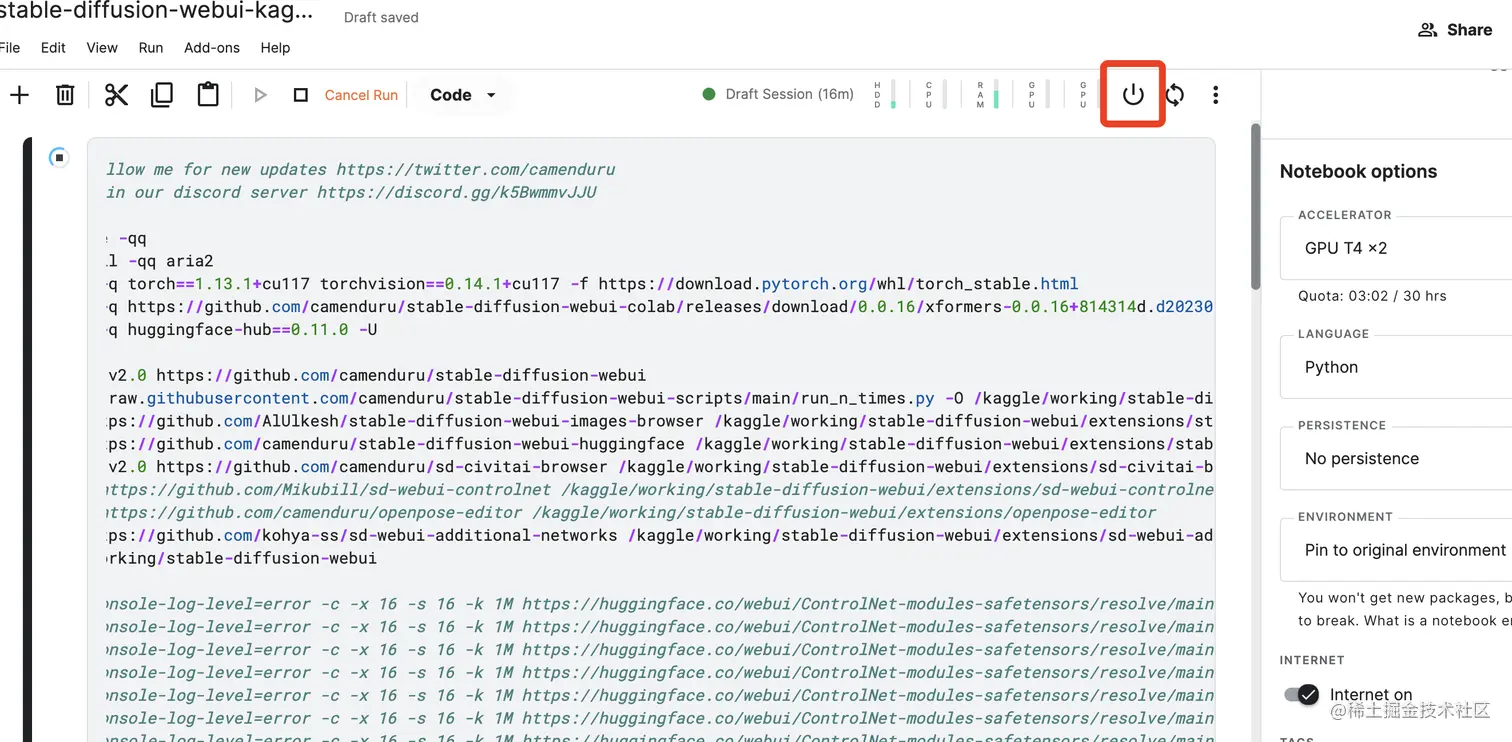Click the huggingface-hub==0.11.0 code line
Viewport: 1512px width, 742px height.
click(x=242, y=329)
